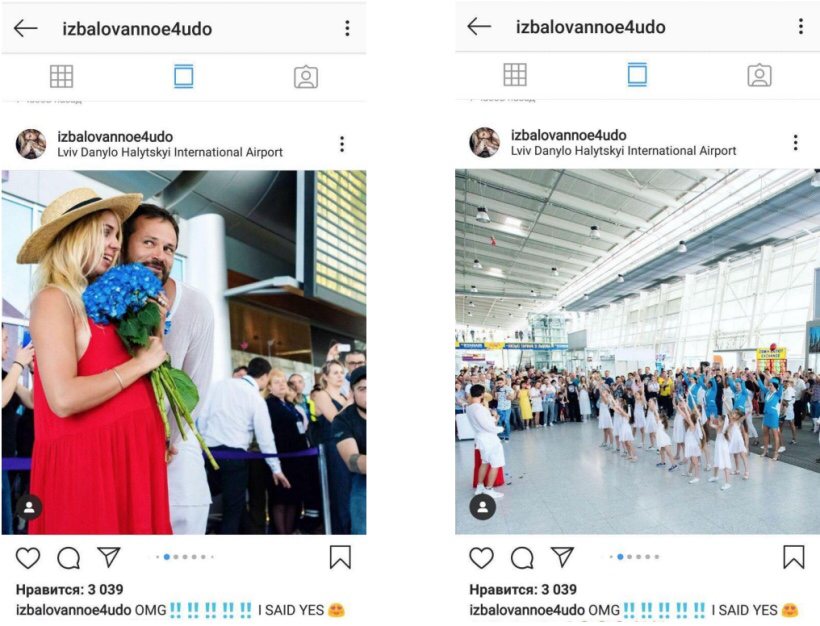
Task: Share the left post via paper plane icon
Action: click(109, 557)
